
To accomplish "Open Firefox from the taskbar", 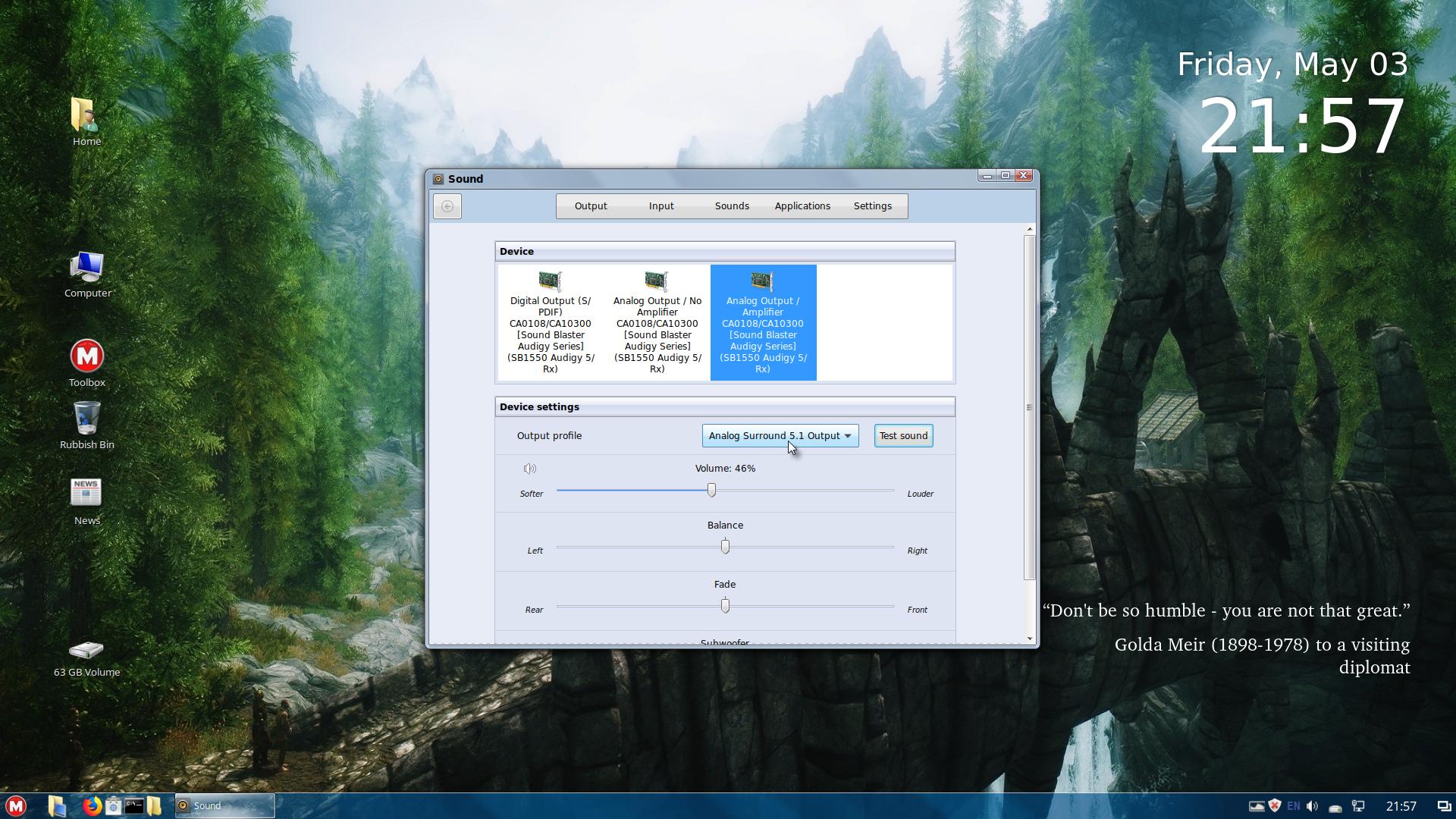I will pyautogui.click(x=93, y=806).
